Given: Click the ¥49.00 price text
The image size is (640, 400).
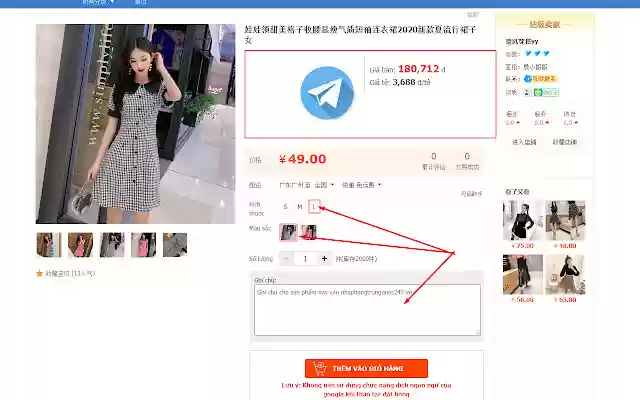Looking at the screenshot, I should [x=303, y=159].
